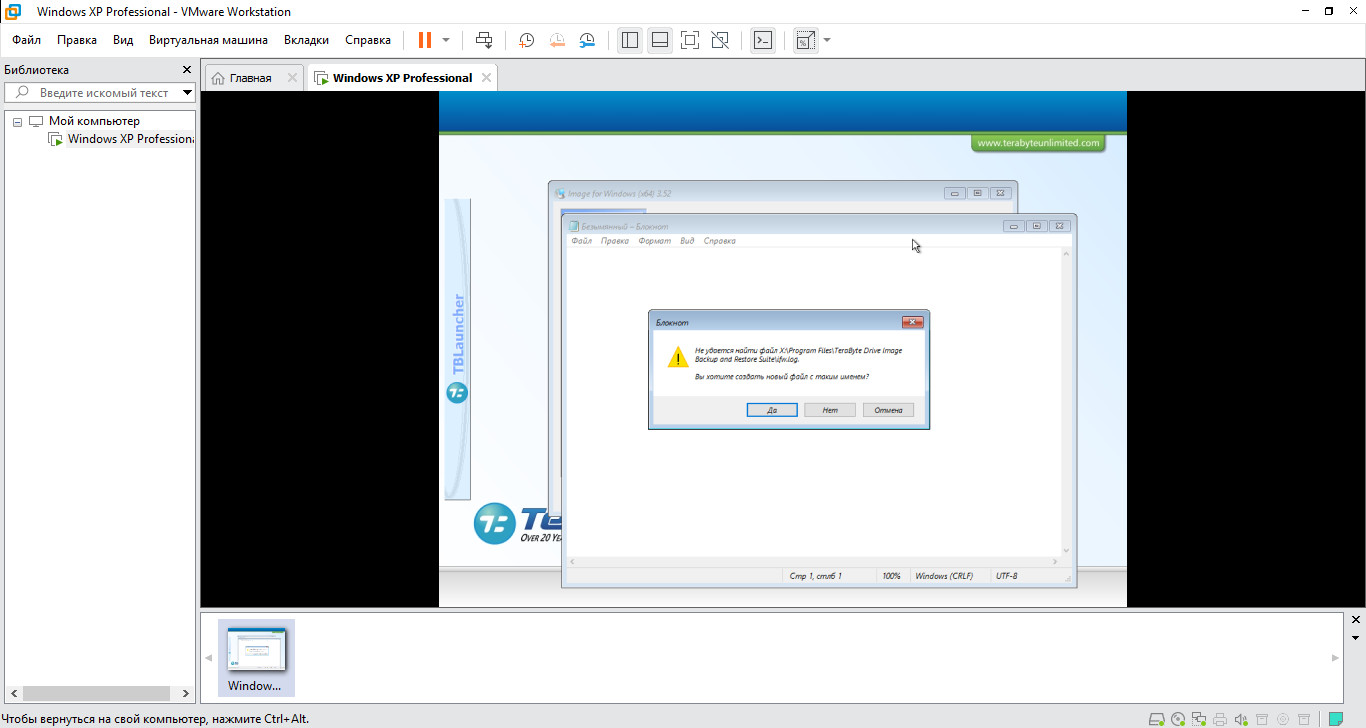Screen dimensions: 1366x728
Task: Click the sound card status icon
Action: (x=1241, y=719)
